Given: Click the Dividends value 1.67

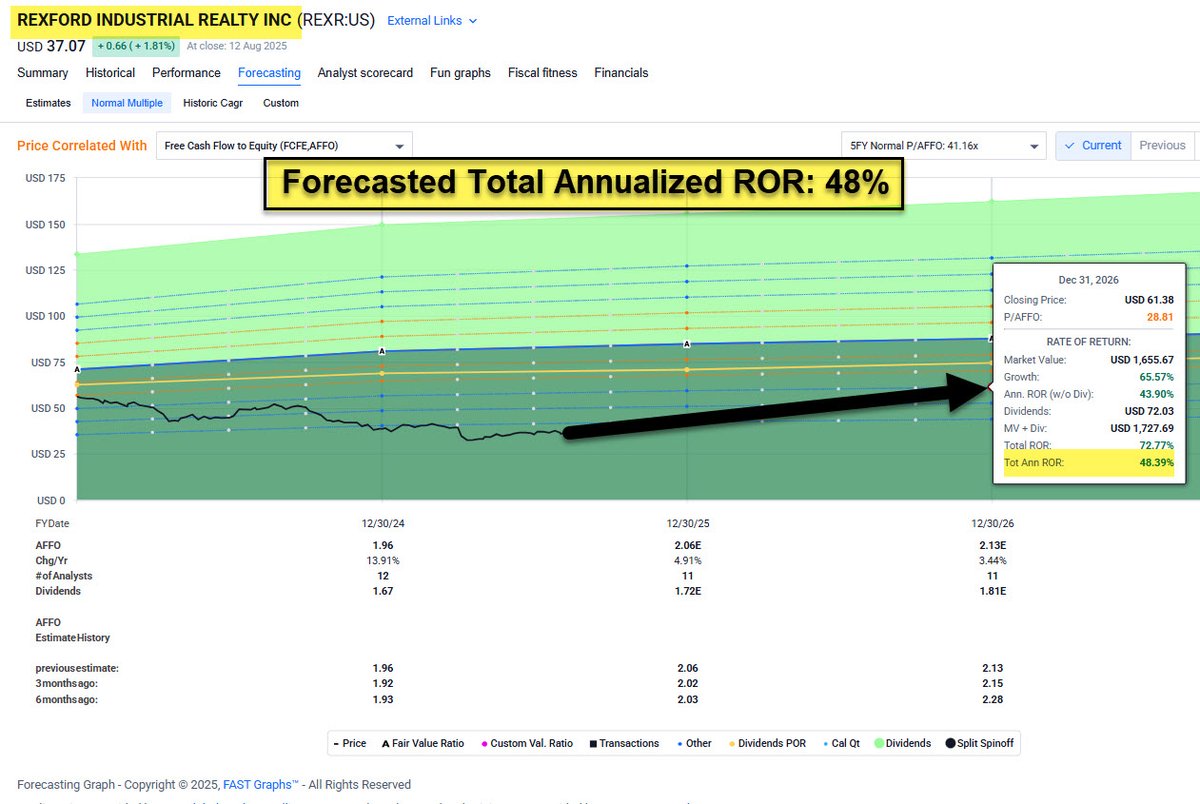Looking at the screenshot, I should (382, 591).
